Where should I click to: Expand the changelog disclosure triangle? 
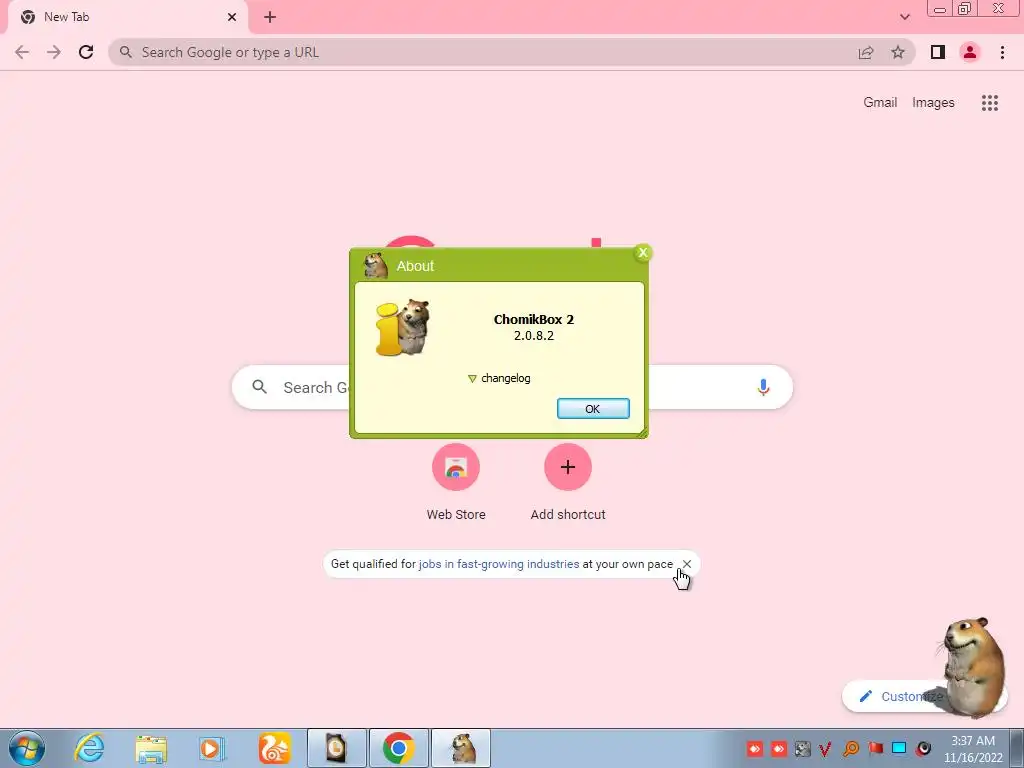[x=472, y=379]
